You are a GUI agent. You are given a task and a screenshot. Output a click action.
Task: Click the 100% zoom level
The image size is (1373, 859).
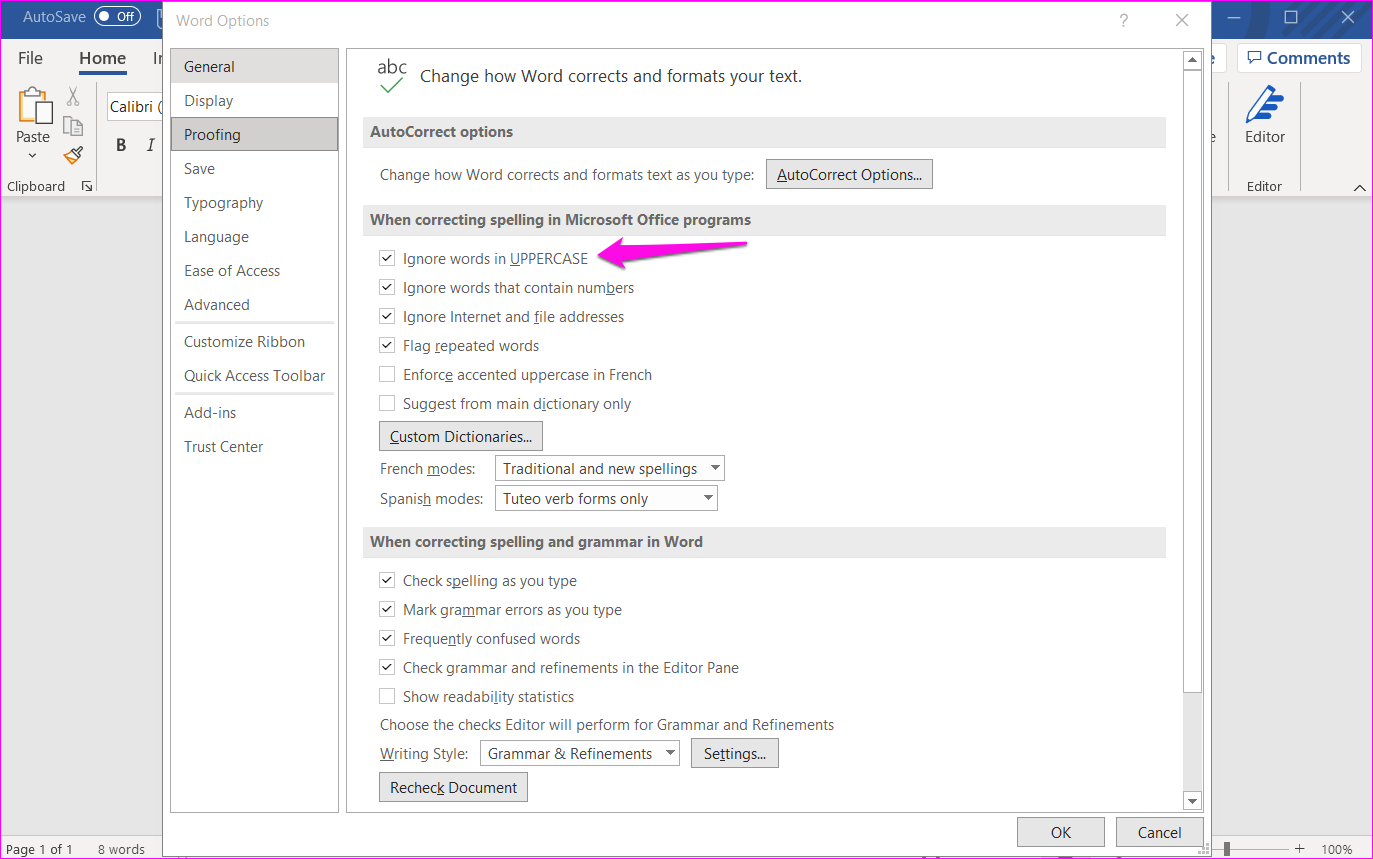tap(1337, 849)
